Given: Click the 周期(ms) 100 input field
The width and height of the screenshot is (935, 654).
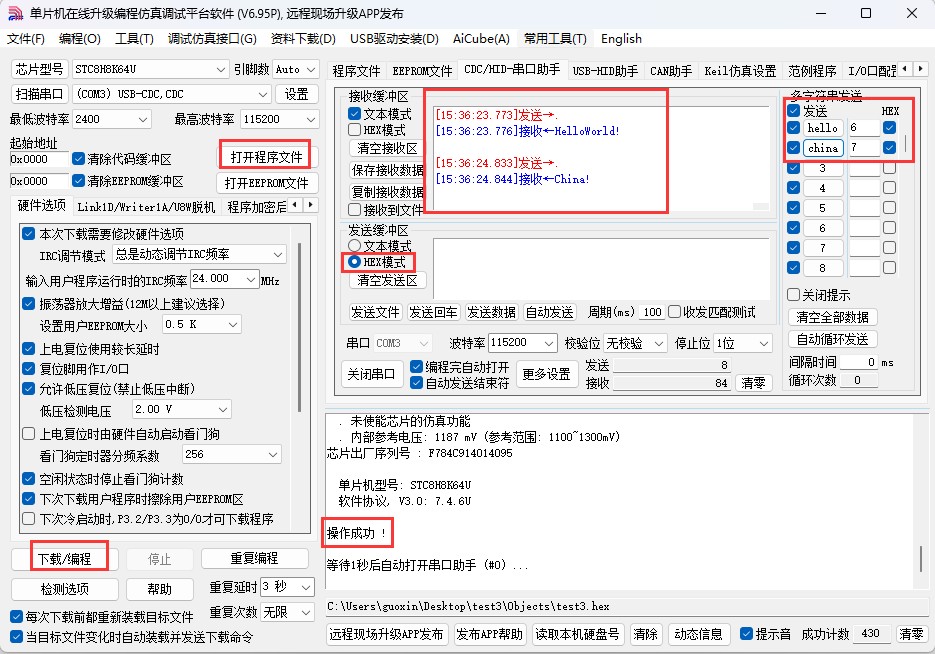Looking at the screenshot, I should pos(652,312).
